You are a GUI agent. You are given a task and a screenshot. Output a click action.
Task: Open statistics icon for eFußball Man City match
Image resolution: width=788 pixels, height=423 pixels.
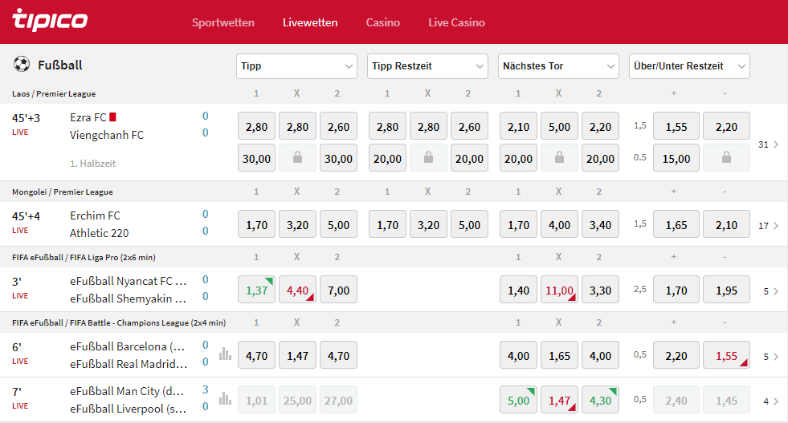[x=225, y=399]
